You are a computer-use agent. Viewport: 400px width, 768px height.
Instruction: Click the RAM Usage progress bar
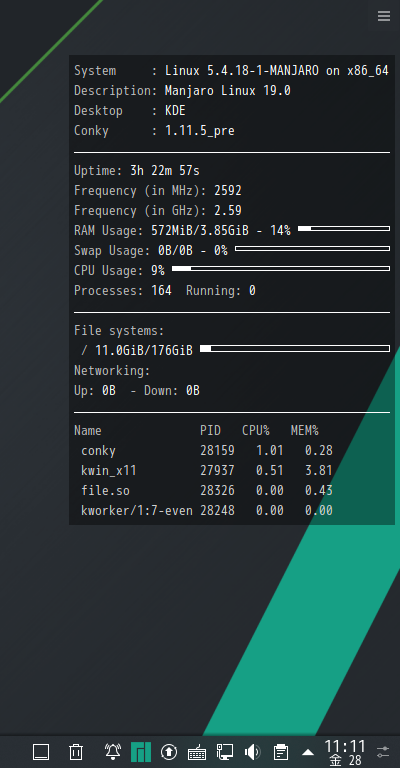click(344, 229)
